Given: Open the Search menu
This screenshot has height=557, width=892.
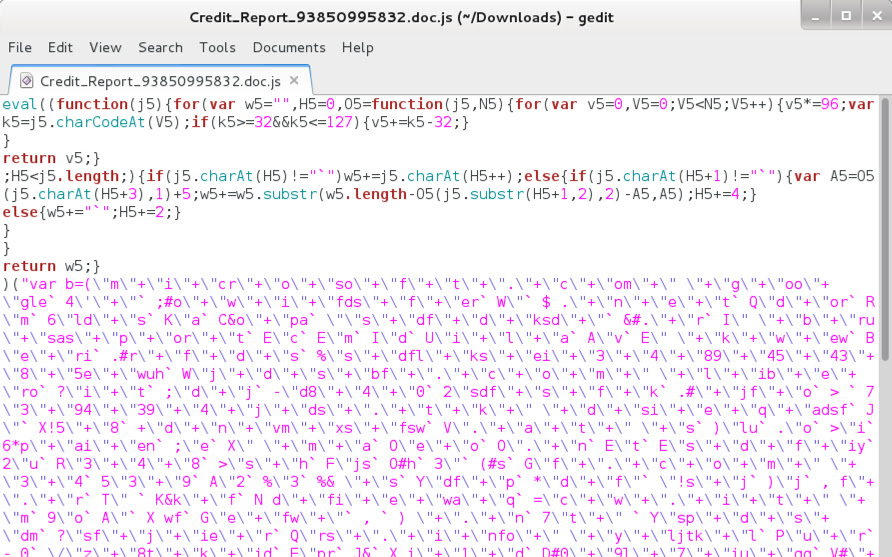Looking at the screenshot, I should (160, 47).
